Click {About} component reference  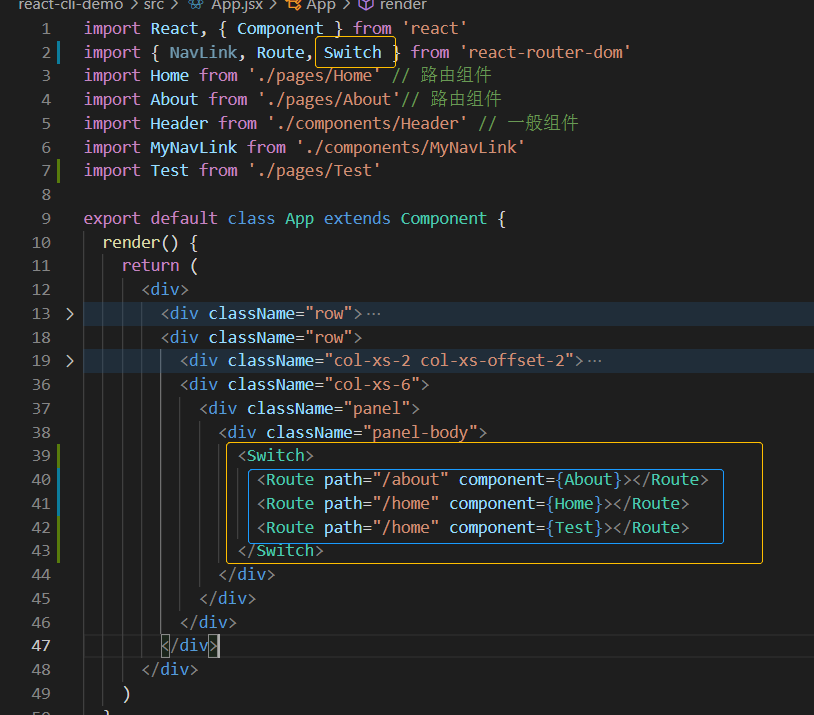click(x=589, y=480)
